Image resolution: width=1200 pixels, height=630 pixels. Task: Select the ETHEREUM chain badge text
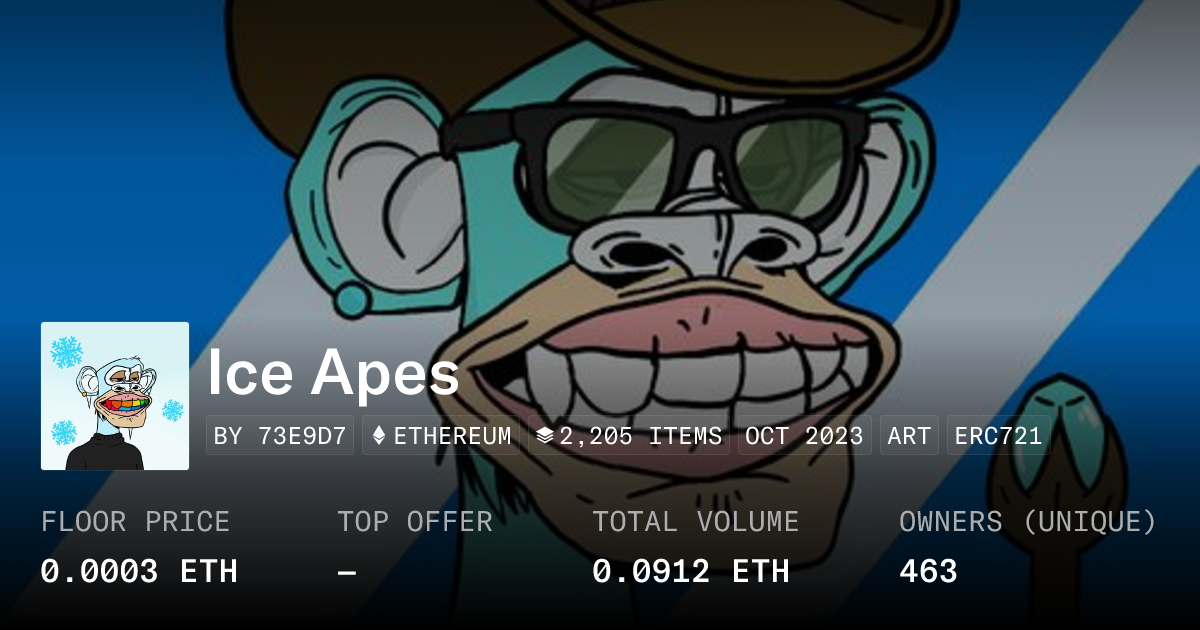[x=452, y=436]
